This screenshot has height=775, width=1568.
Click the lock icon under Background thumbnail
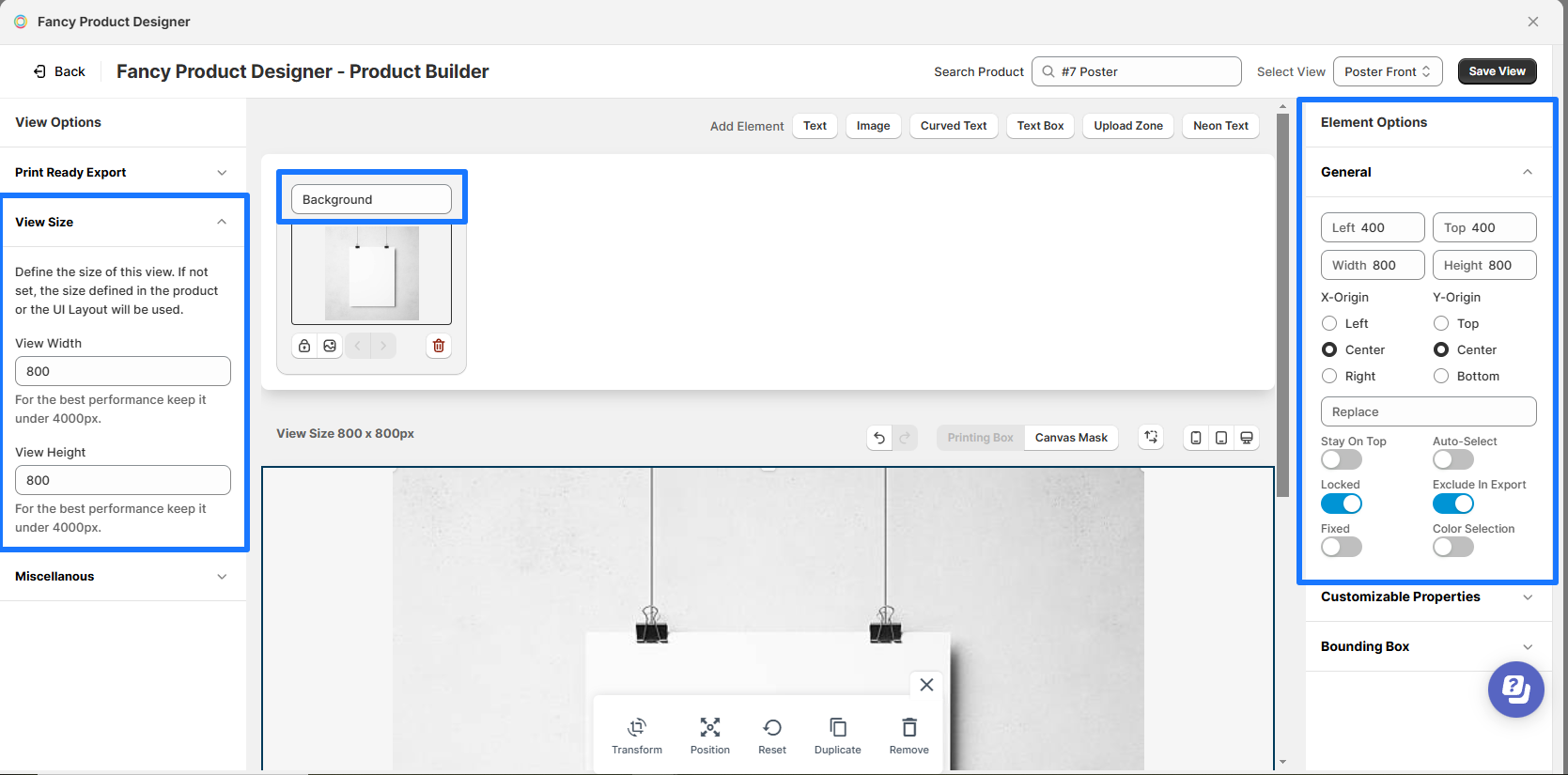pyautogui.click(x=304, y=346)
